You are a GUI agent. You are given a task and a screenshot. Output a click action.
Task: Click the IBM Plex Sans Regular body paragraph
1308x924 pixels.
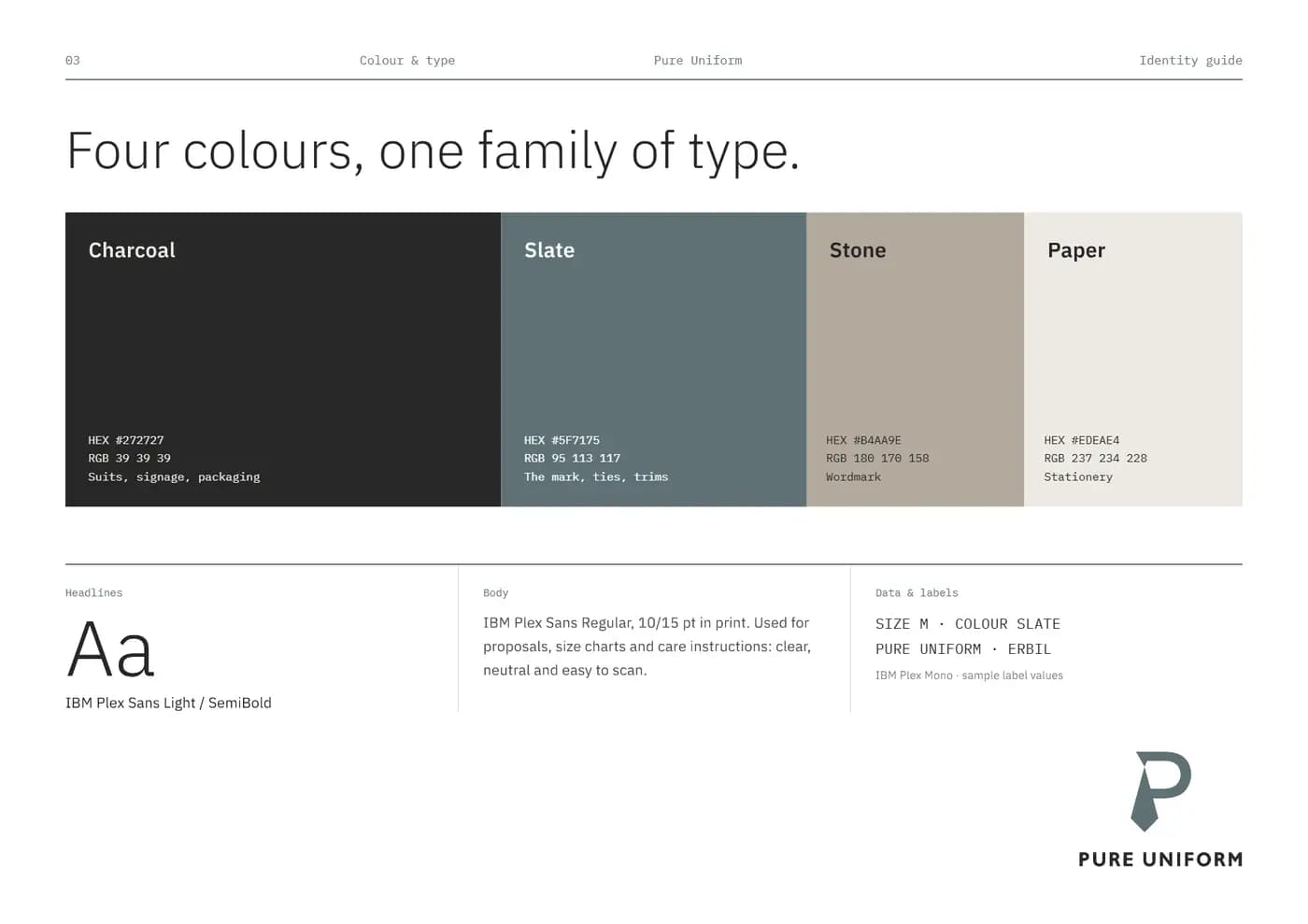point(647,647)
